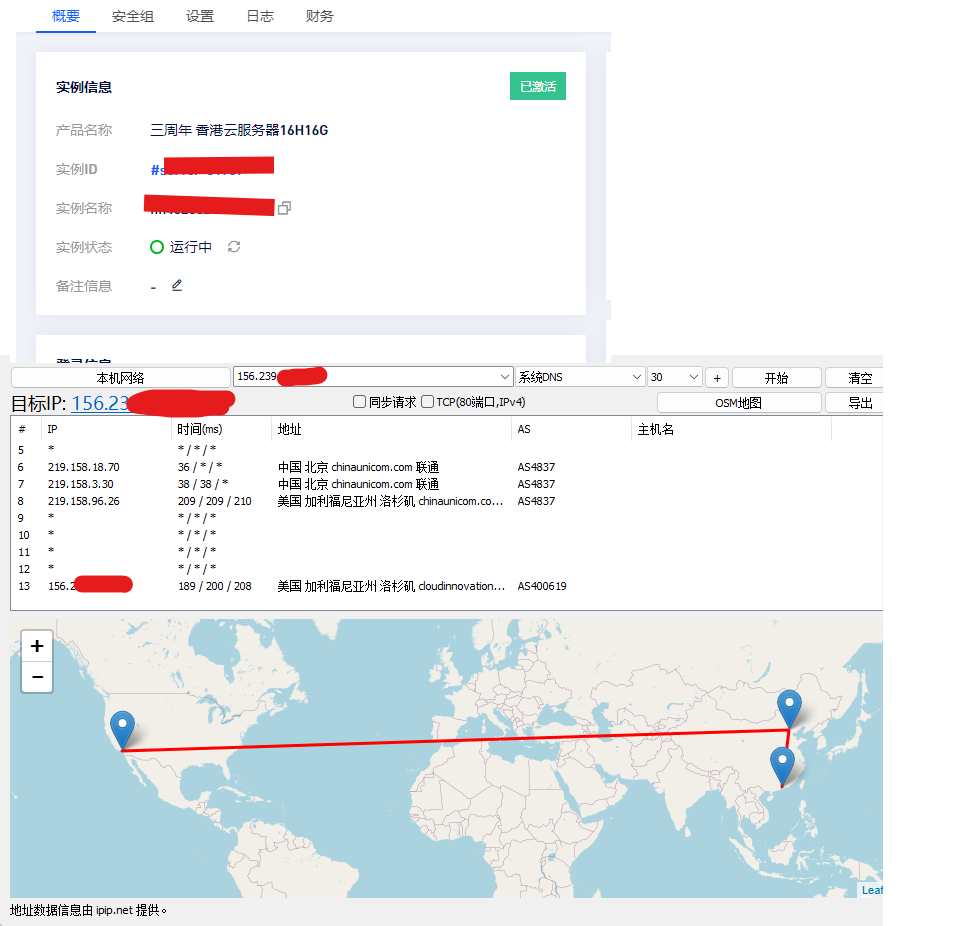Zoom out the map with minus button
The height and width of the screenshot is (926, 955).
(37, 677)
